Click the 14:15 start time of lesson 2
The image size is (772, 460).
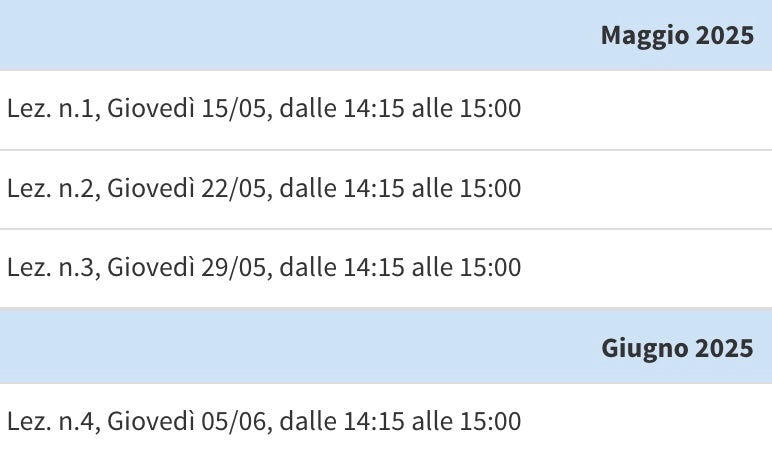367,188
